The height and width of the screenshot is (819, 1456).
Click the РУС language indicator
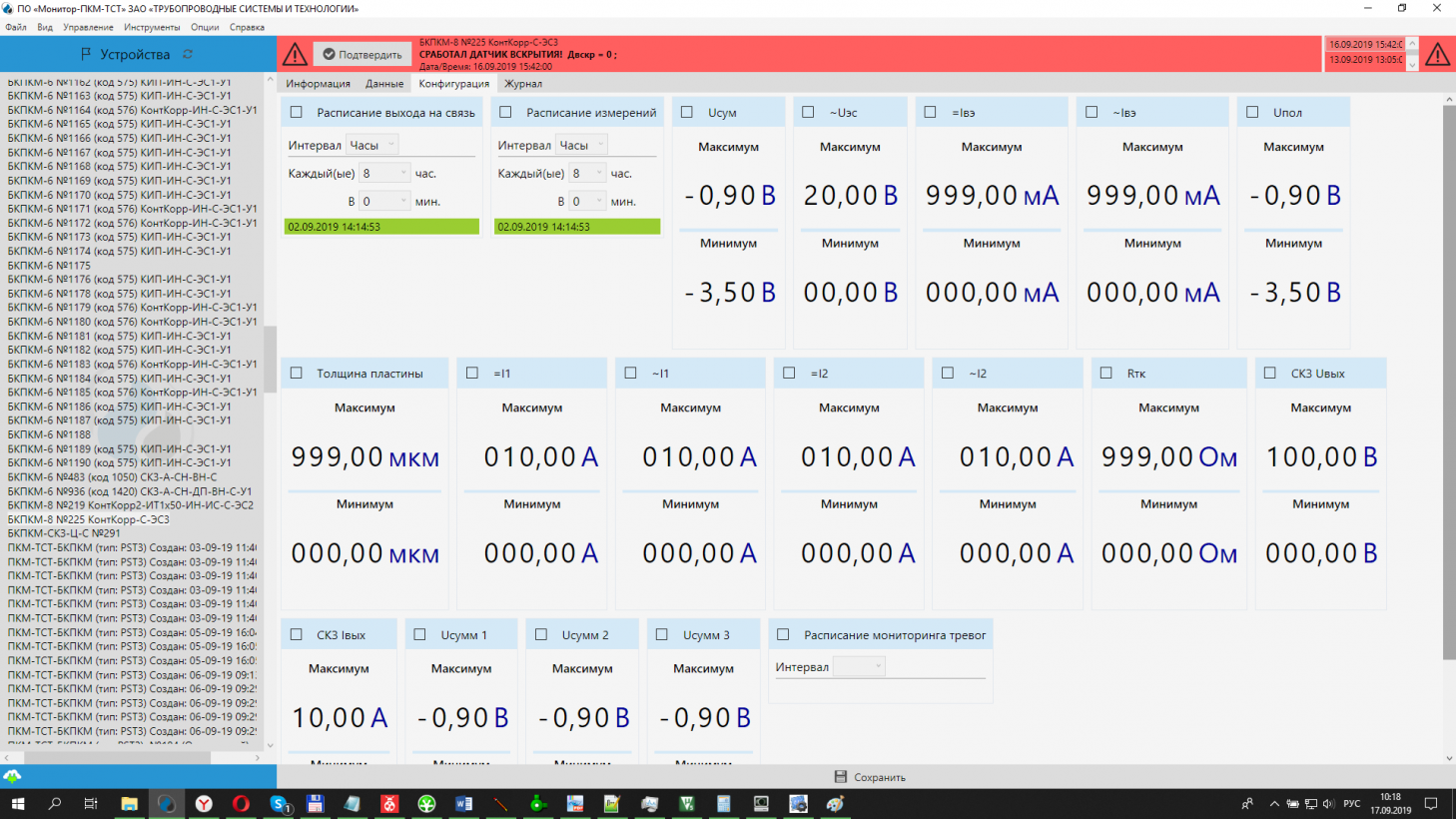click(x=1352, y=803)
